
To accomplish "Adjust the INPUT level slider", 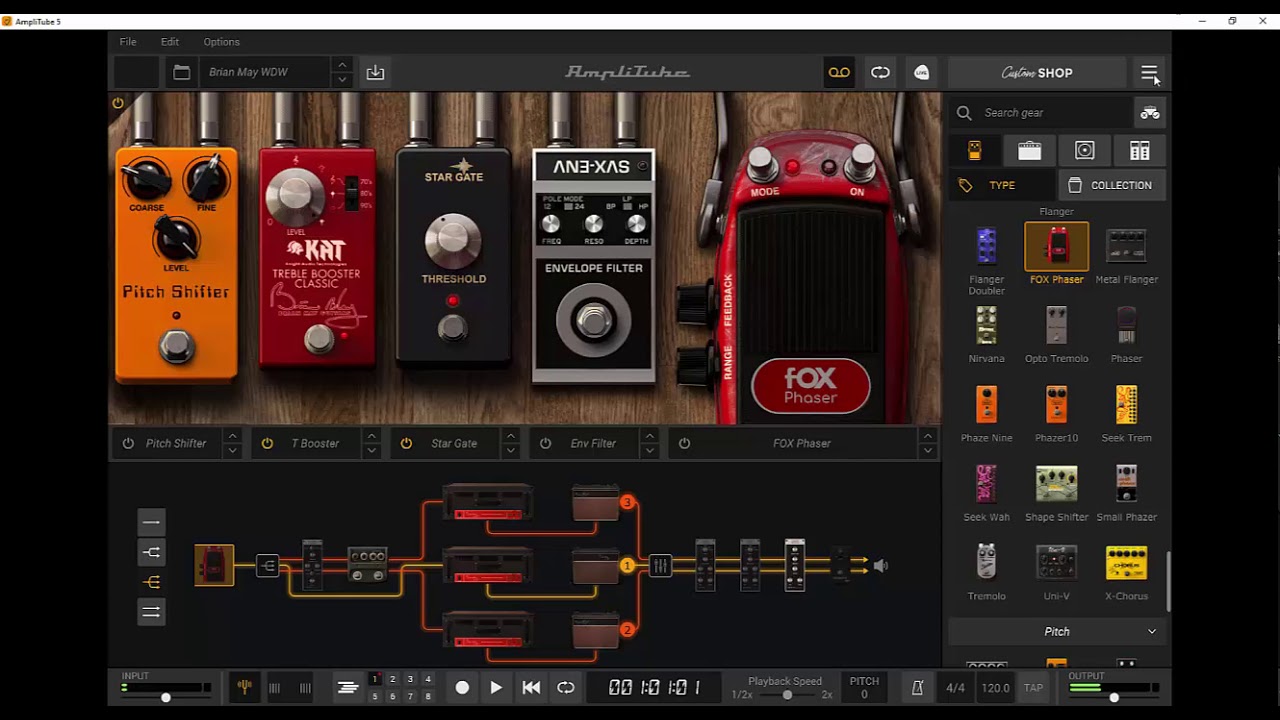I will 166,697.
